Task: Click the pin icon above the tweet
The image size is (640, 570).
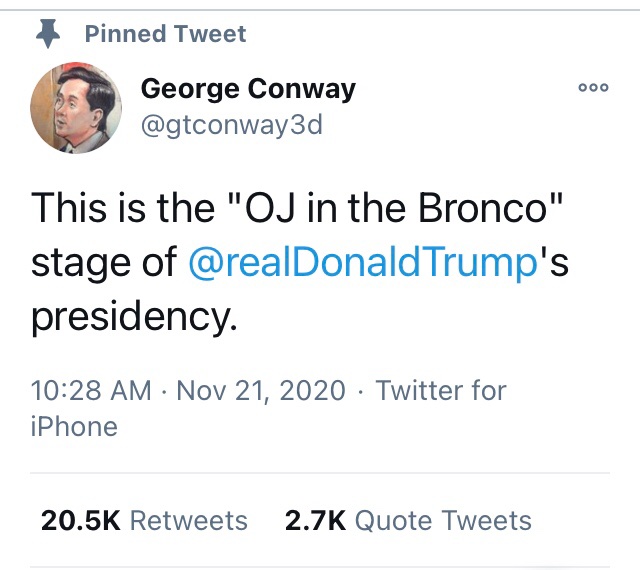Action: pyautogui.click(x=47, y=34)
